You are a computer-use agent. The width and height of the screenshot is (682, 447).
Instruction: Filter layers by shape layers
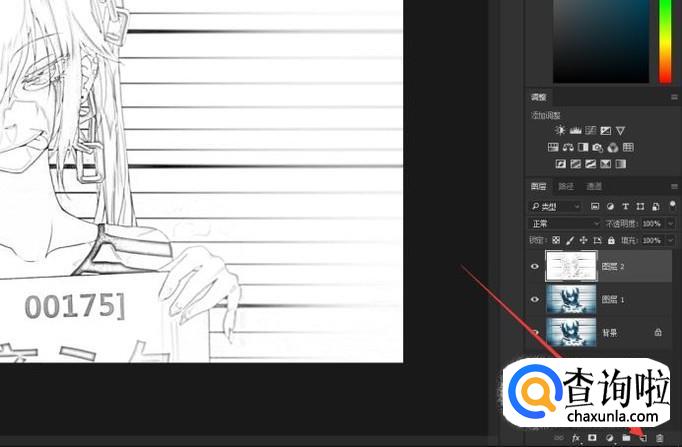(x=640, y=207)
